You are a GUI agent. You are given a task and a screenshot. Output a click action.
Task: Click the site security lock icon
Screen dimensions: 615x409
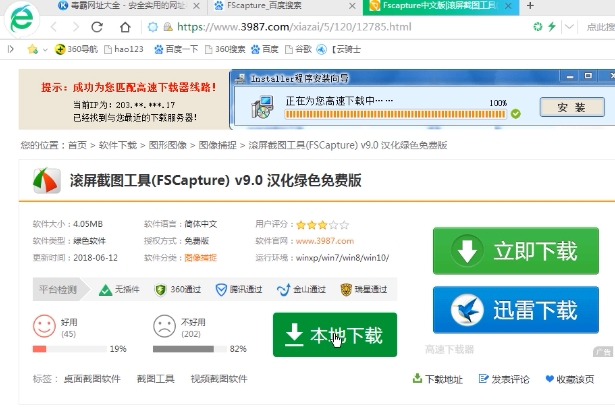point(168,27)
